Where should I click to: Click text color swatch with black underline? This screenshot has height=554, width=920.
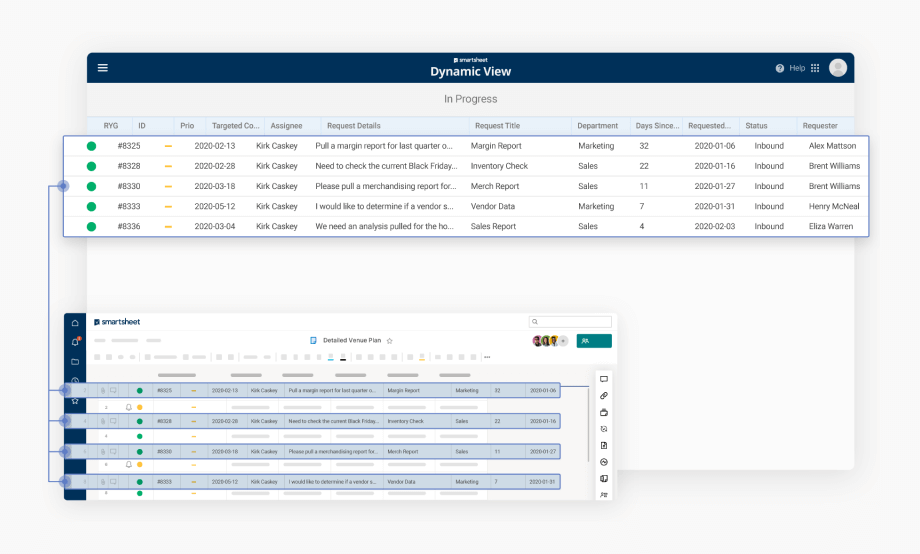343,357
